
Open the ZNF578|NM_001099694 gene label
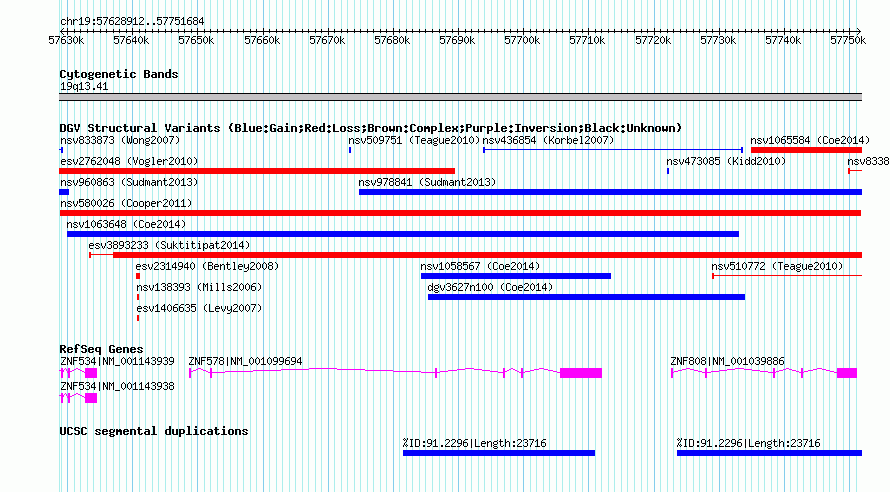click(245, 361)
